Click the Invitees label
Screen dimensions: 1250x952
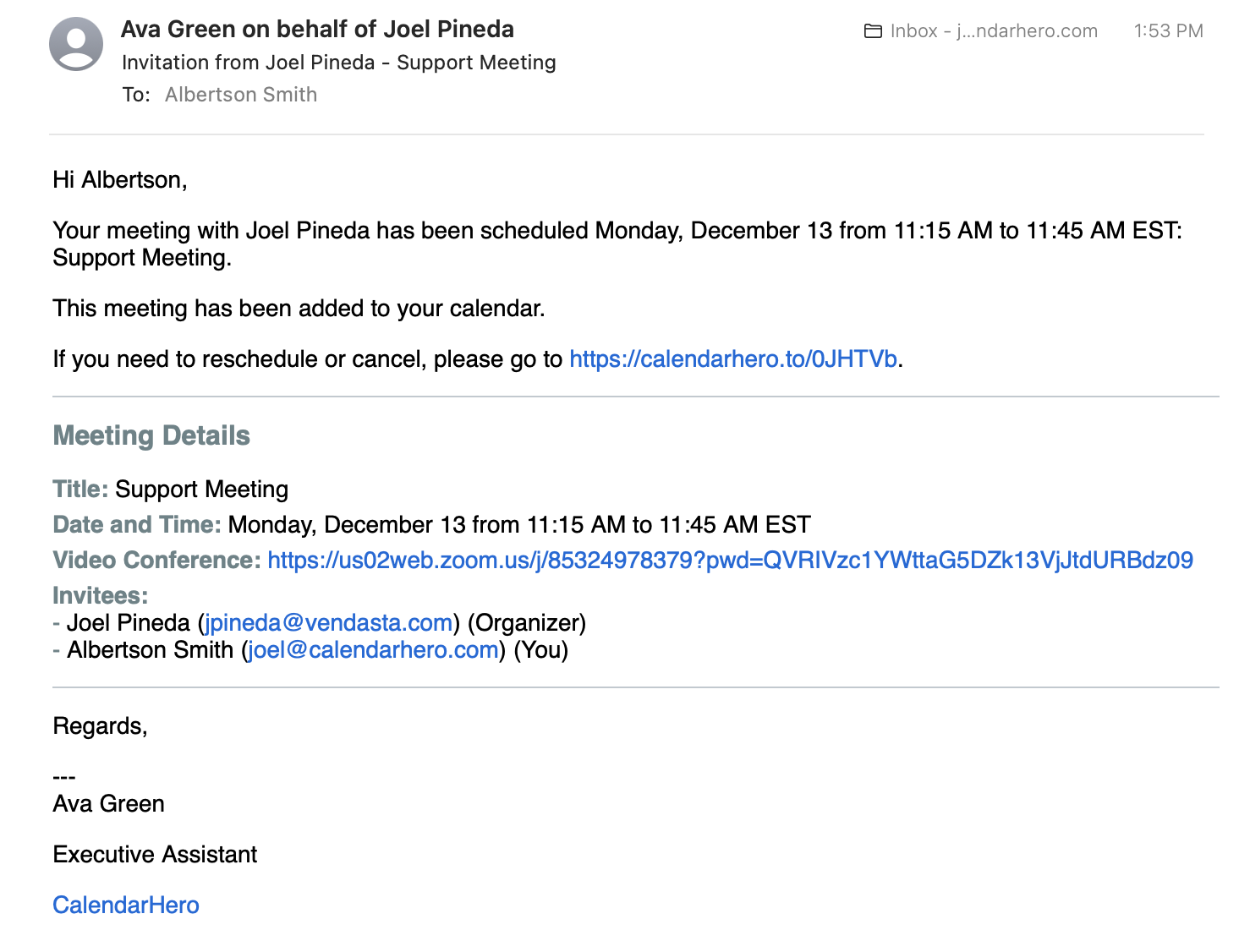tap(101, 596)
